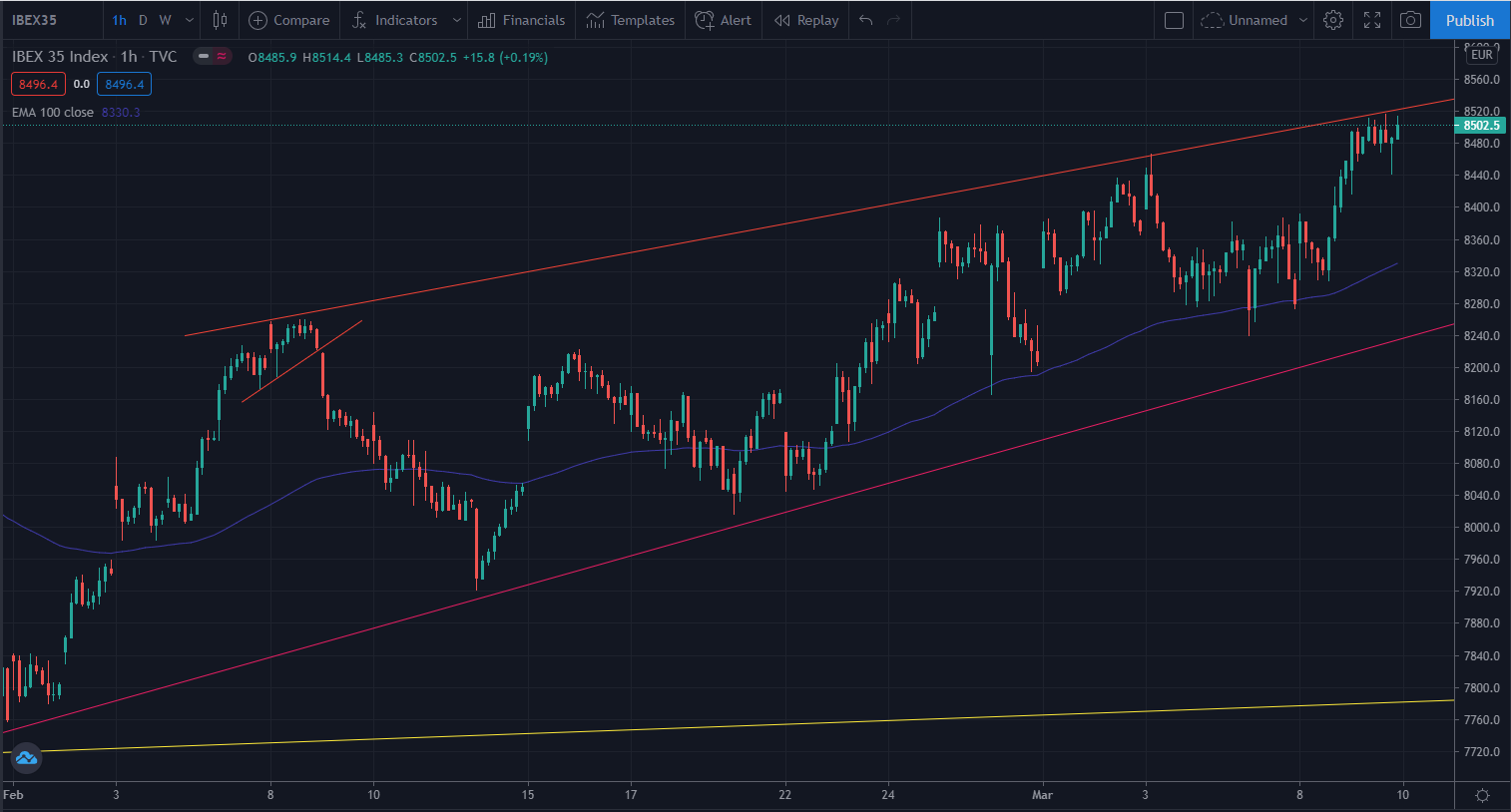Switch interval to D (daily)
The height and width of the screenshot is (812, 1511).
[143, 20]
